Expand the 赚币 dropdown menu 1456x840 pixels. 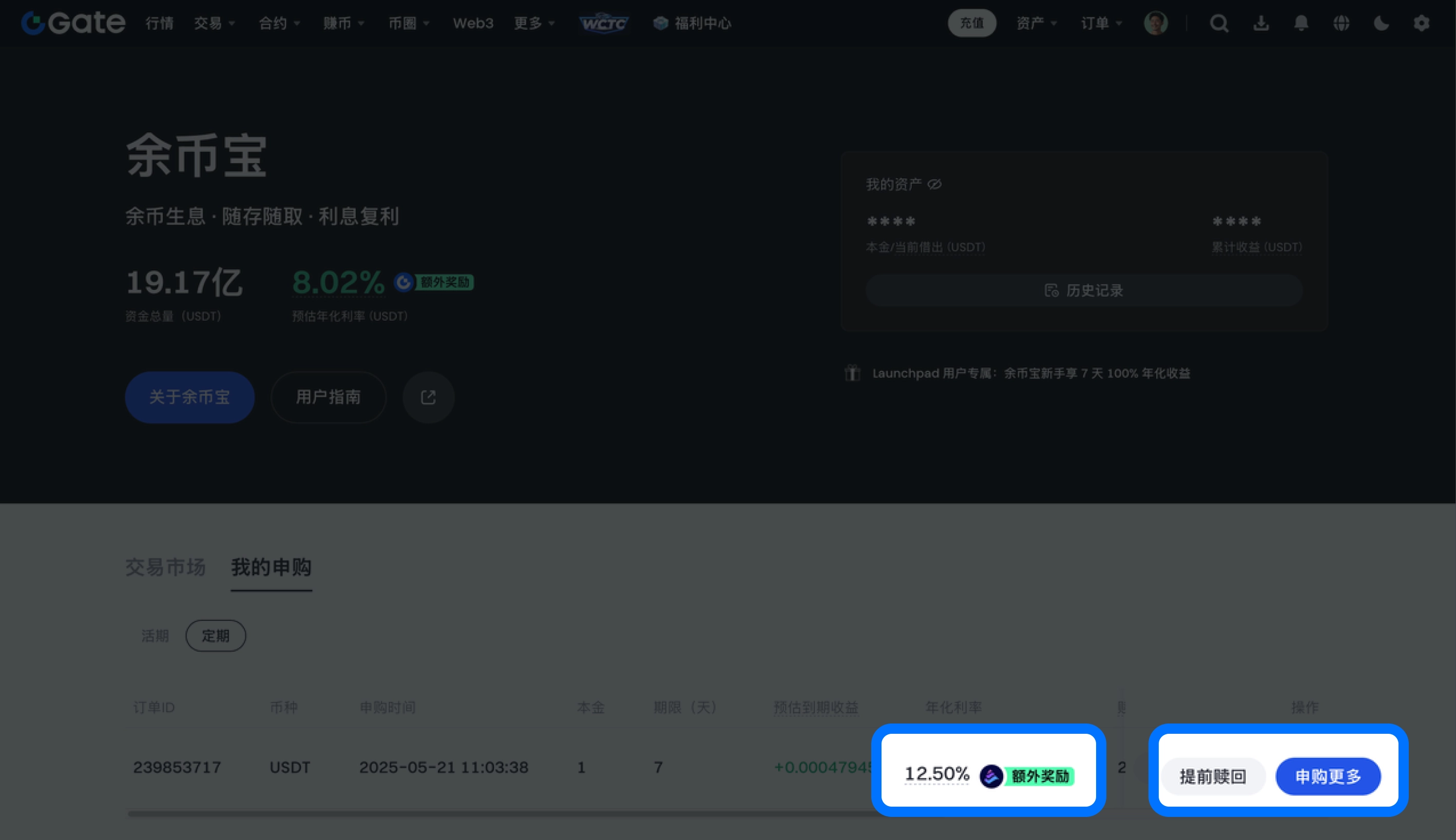pyautogui.click(x=343, y=24)
